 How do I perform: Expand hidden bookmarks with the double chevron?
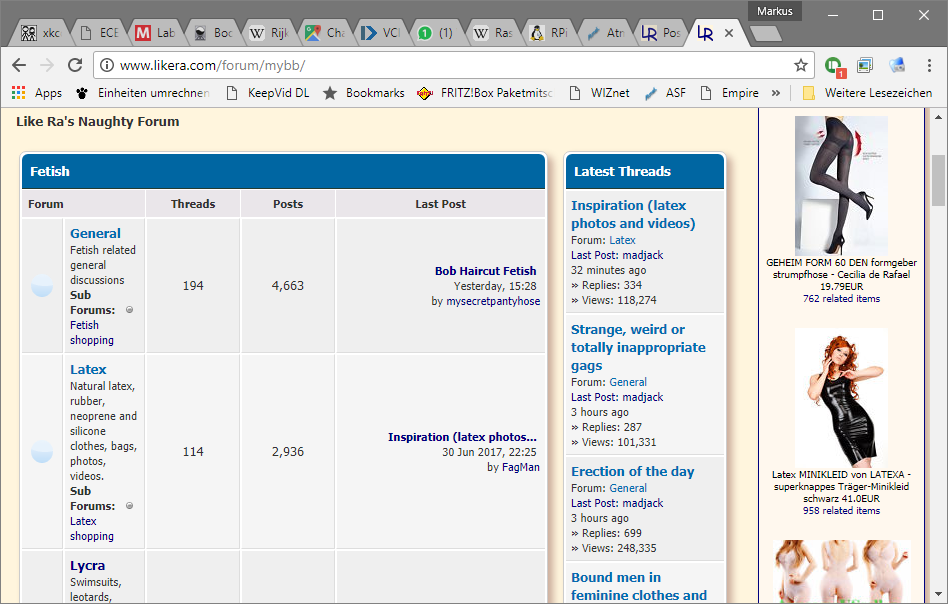[x=775, y=93]
